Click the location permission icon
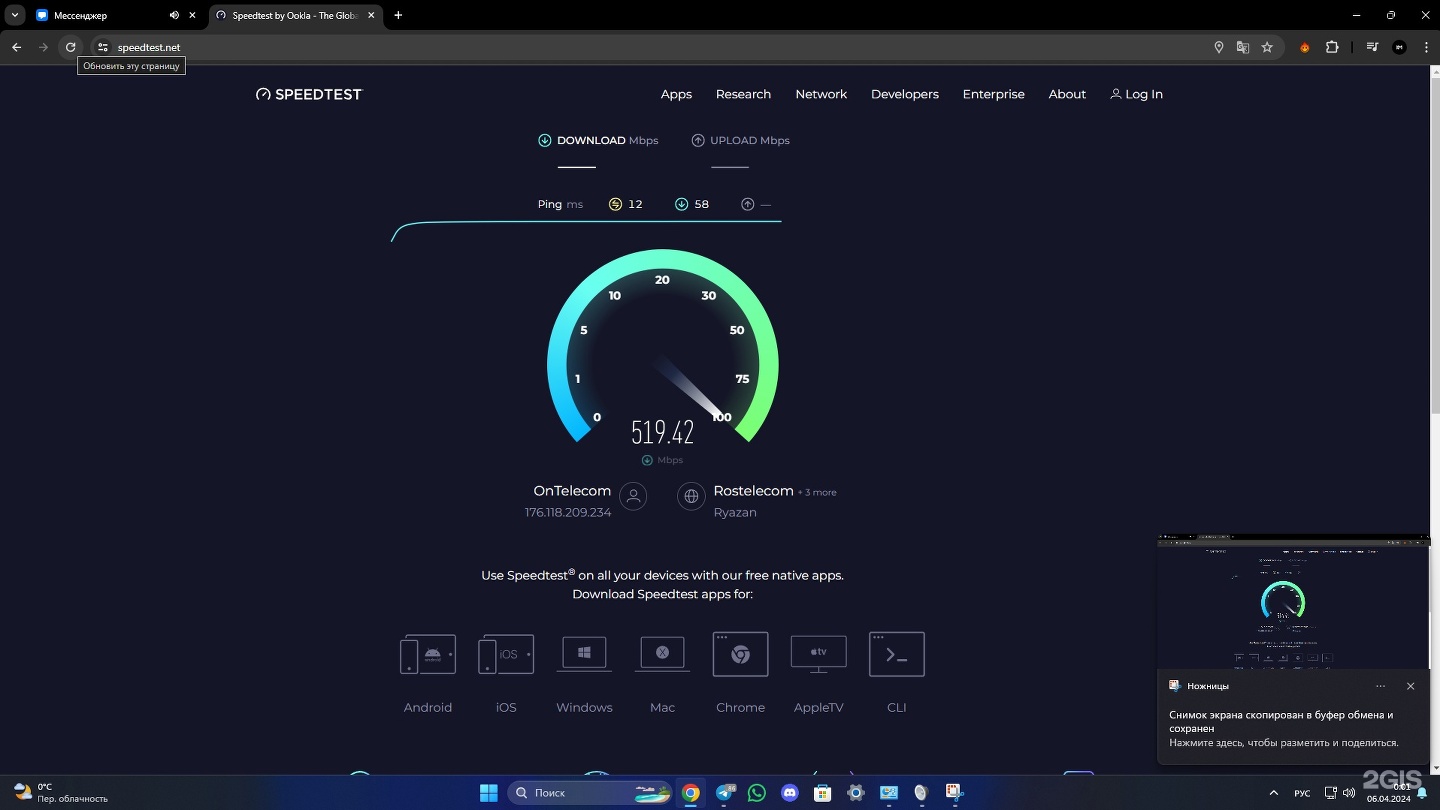1440x810 pixels. pyautogui.click(x=1218, y=47)
